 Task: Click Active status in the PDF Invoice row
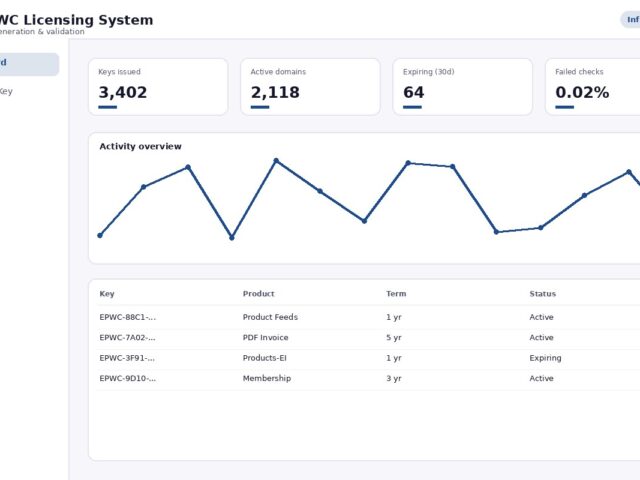pyautogui.click(x=541, y=338)
